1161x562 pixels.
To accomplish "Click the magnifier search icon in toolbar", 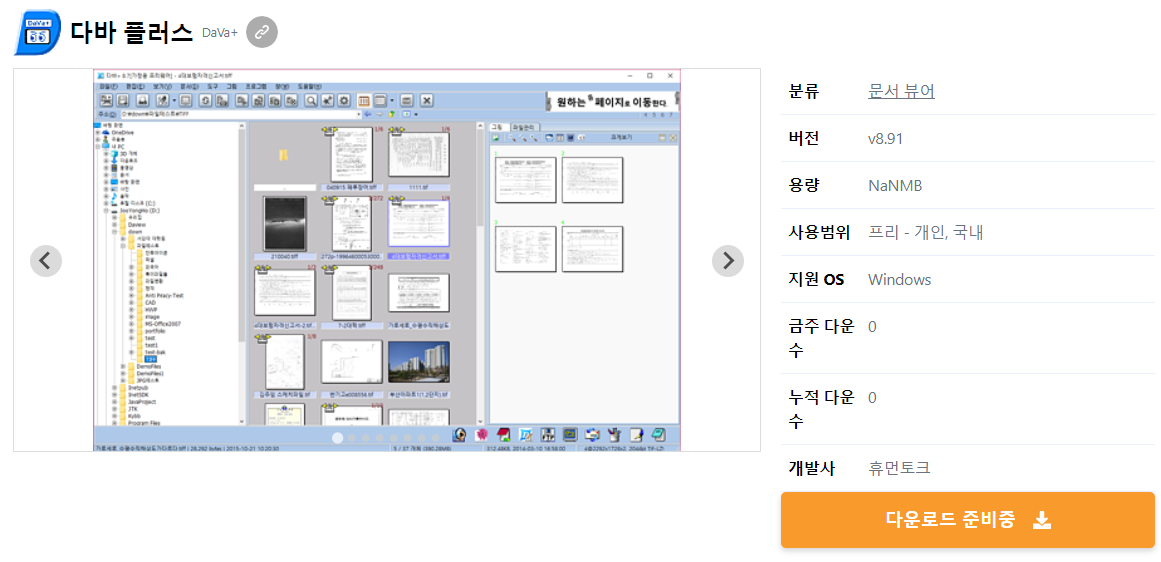I will coord(310,100).
